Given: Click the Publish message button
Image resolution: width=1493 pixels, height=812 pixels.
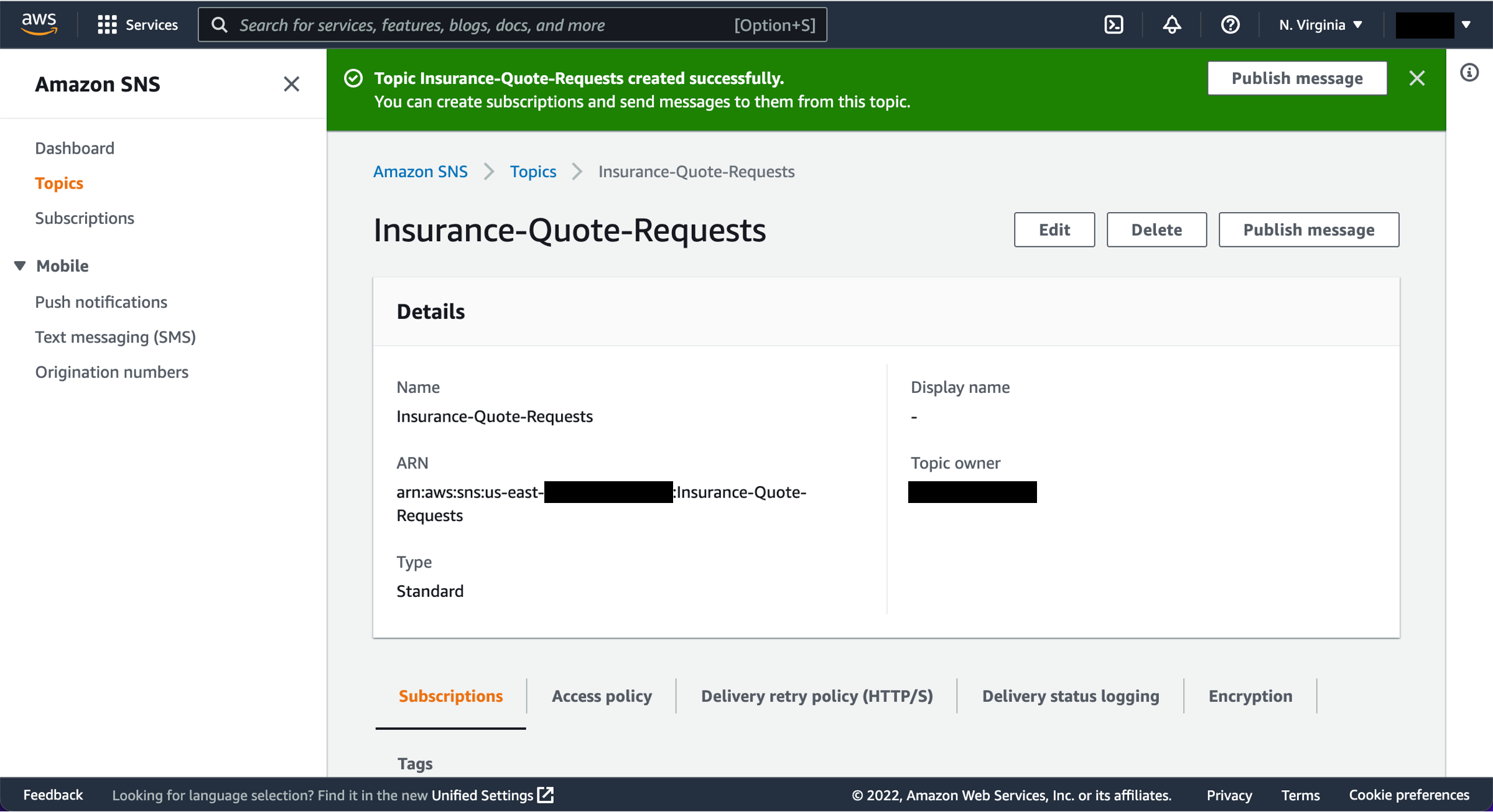Looking at the screenshot, I should pyautogui.click(x=1310, y=229).
